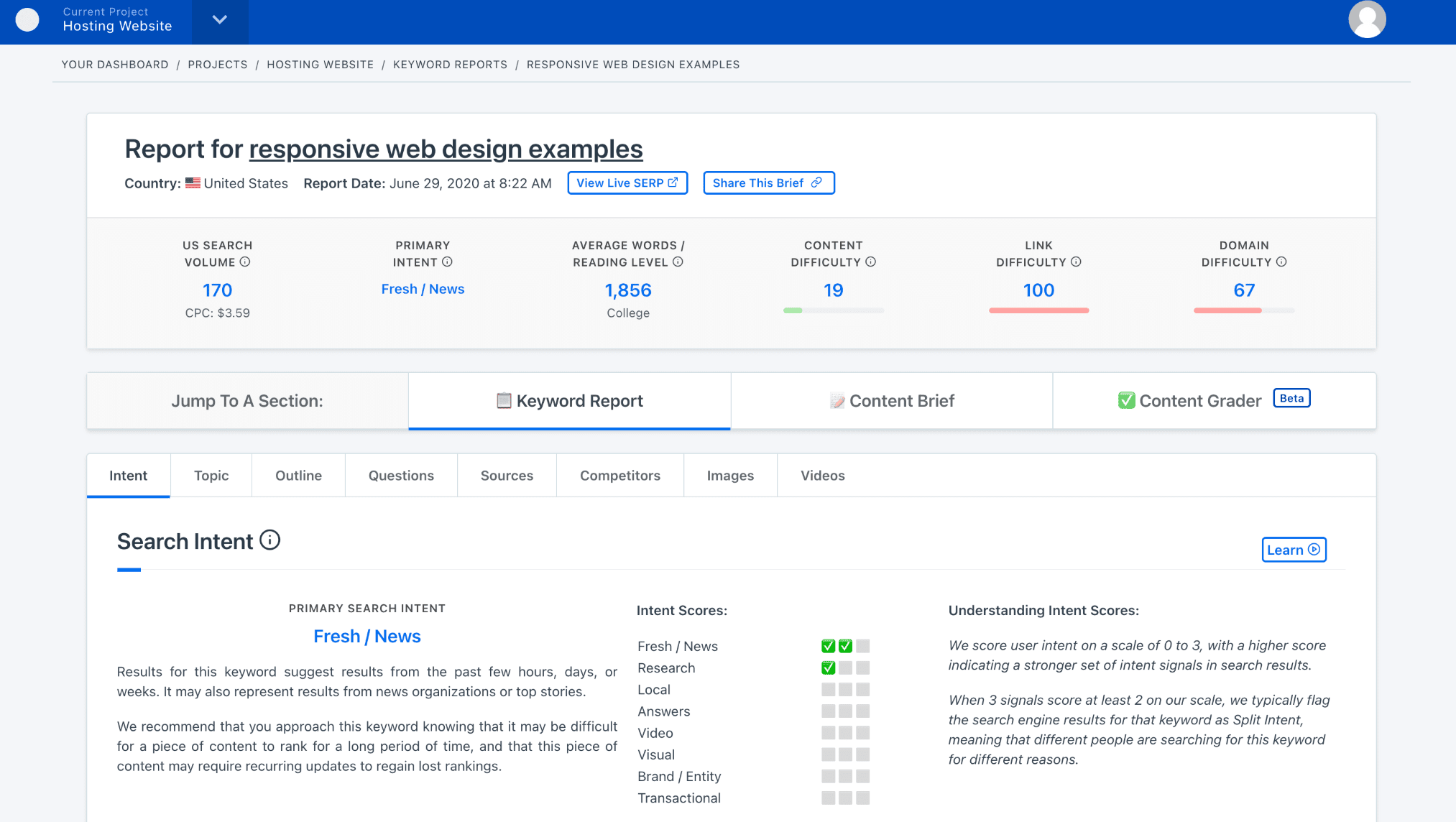Click the green check in Research score row
The width and height of the screenshot is (1456, 822).
pyautogui.click(x=828, y=668)
